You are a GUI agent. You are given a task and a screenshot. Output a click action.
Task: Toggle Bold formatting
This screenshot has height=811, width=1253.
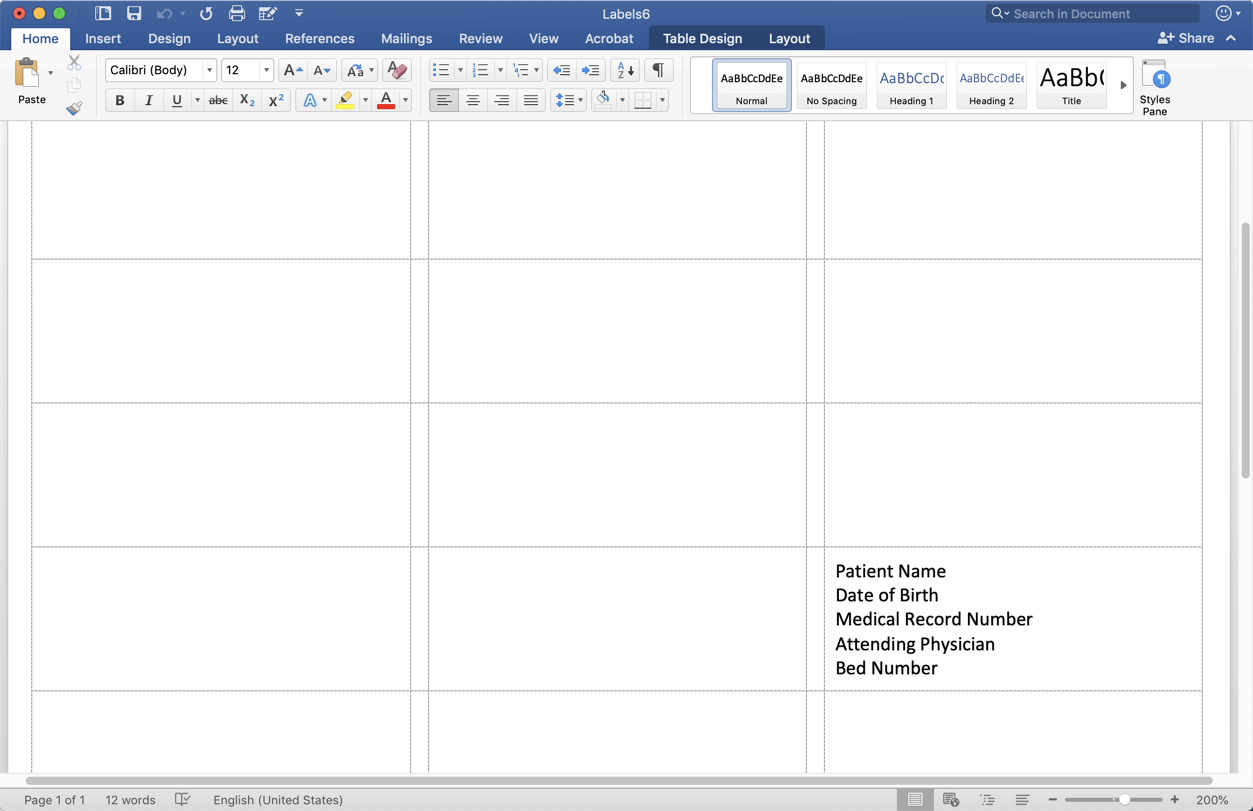coord(120,100)
